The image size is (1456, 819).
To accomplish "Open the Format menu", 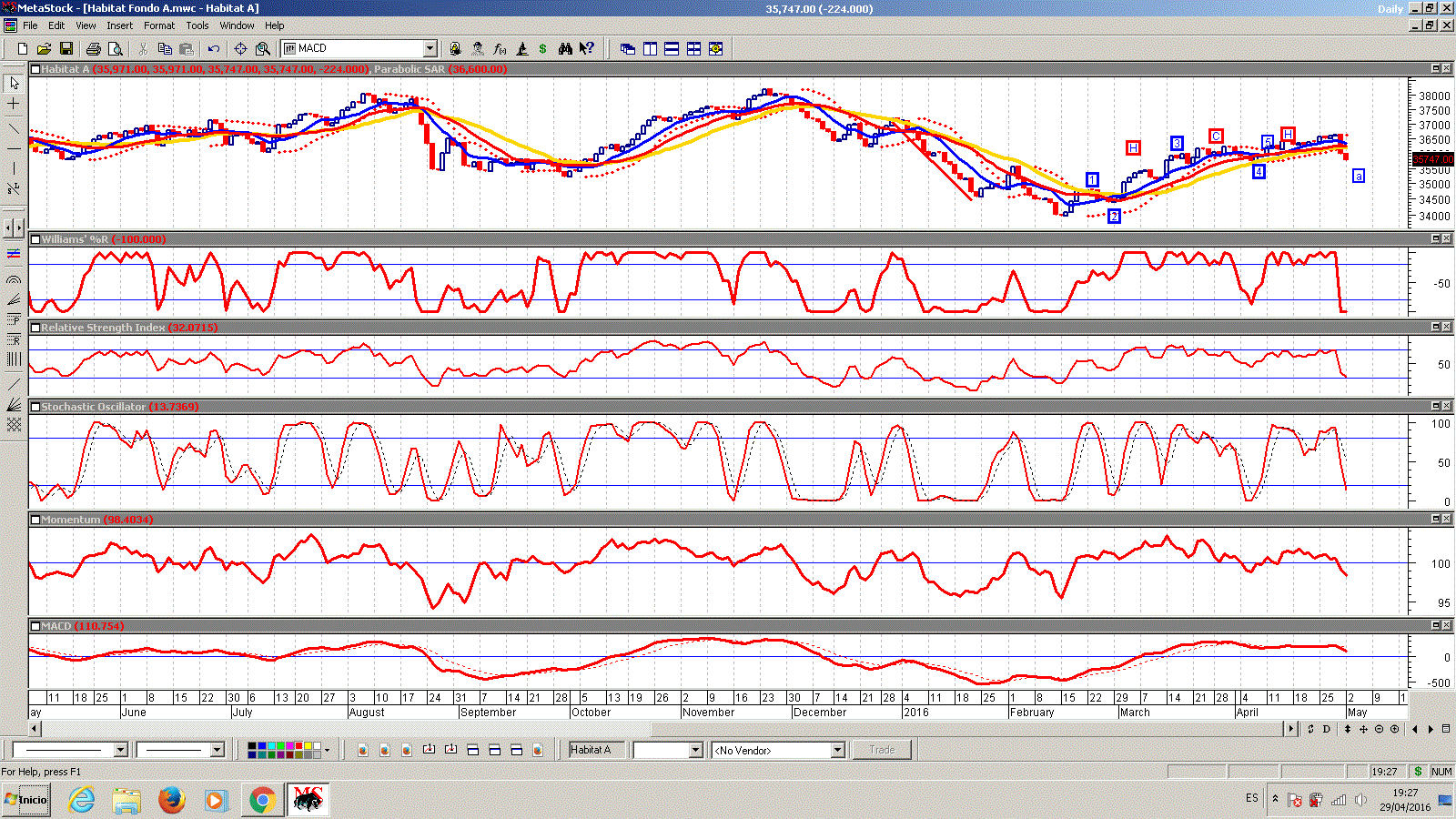I will click(x=159, y=25).
